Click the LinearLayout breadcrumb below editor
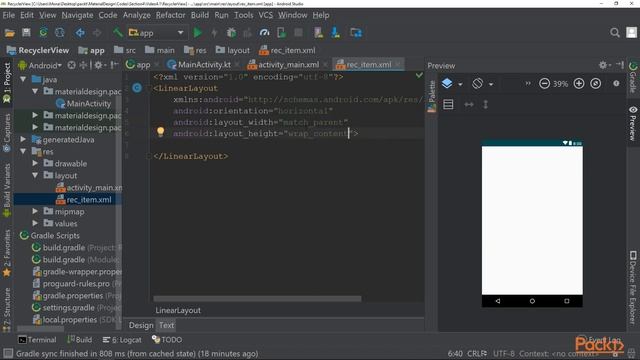640x360 pixels. click(x=178, y=310)
